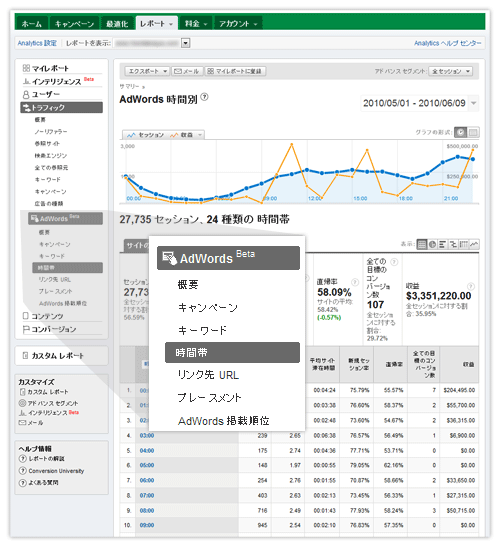This screenshot has width=500, height=547.
Task: Open All Traffic Sources (全ての参照元) in sidebar
Action: (51, 167)
